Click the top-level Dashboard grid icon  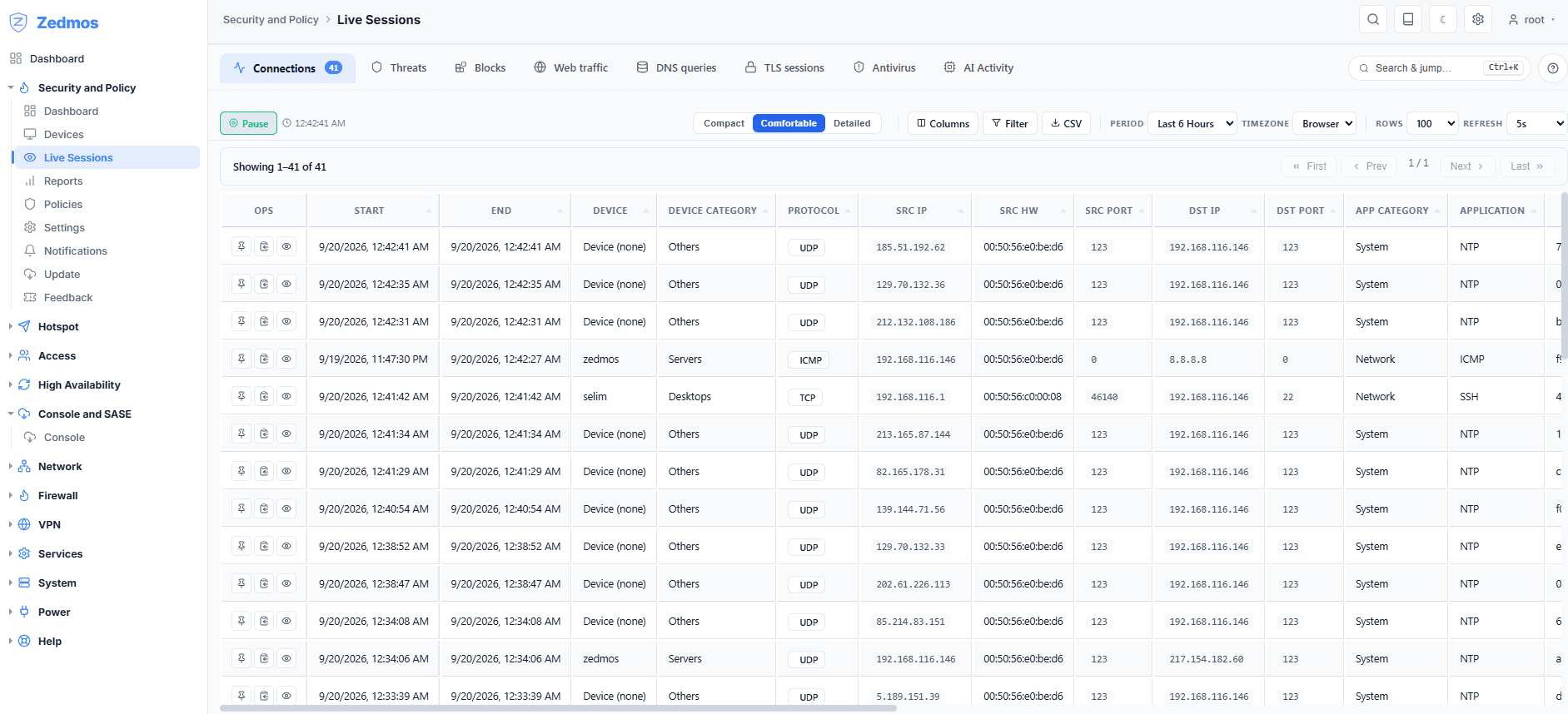point(16,58)
